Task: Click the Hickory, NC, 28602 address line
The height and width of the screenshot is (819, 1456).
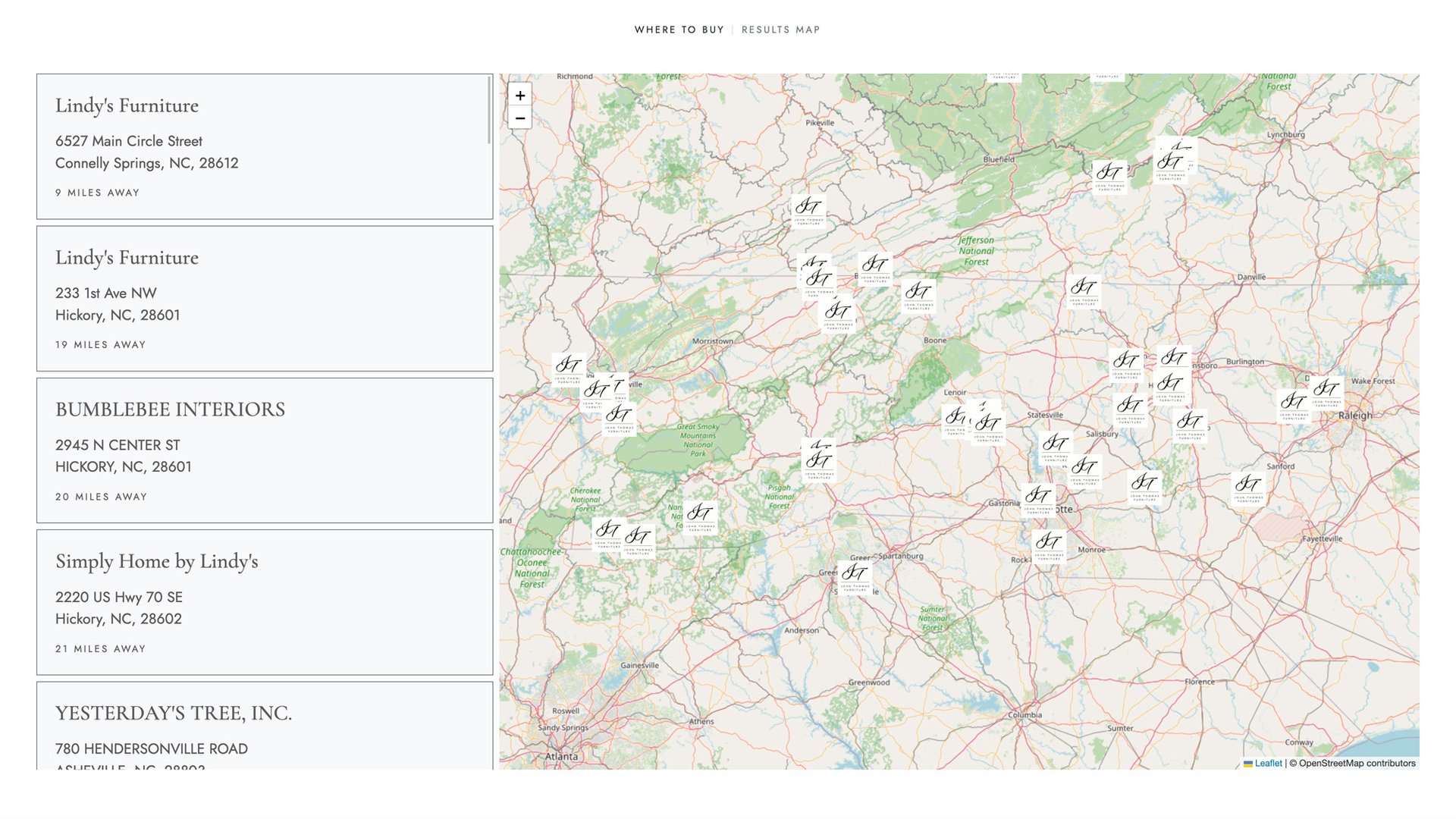Action: click(x=118, y=619)
